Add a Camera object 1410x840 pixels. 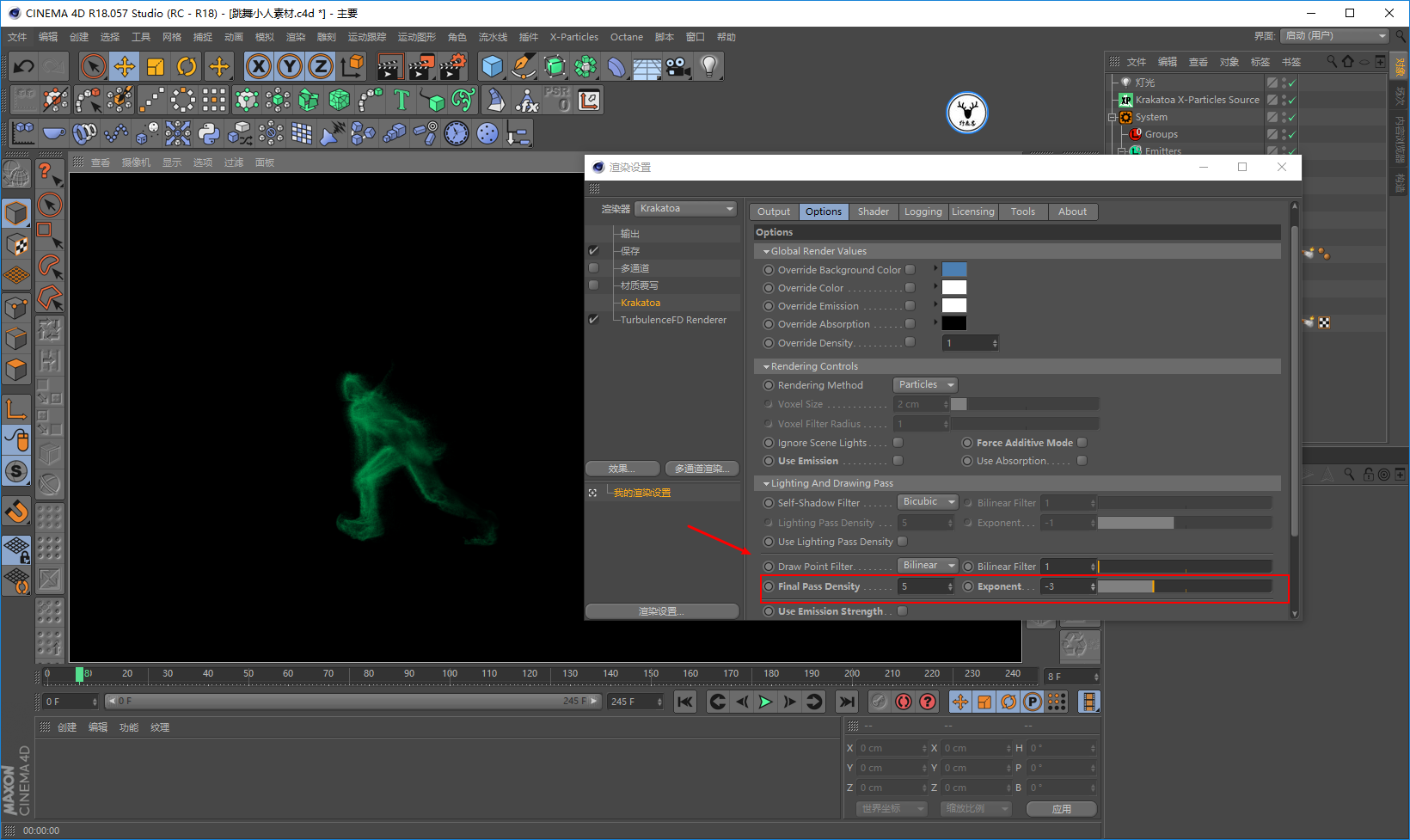pos(678,66)
